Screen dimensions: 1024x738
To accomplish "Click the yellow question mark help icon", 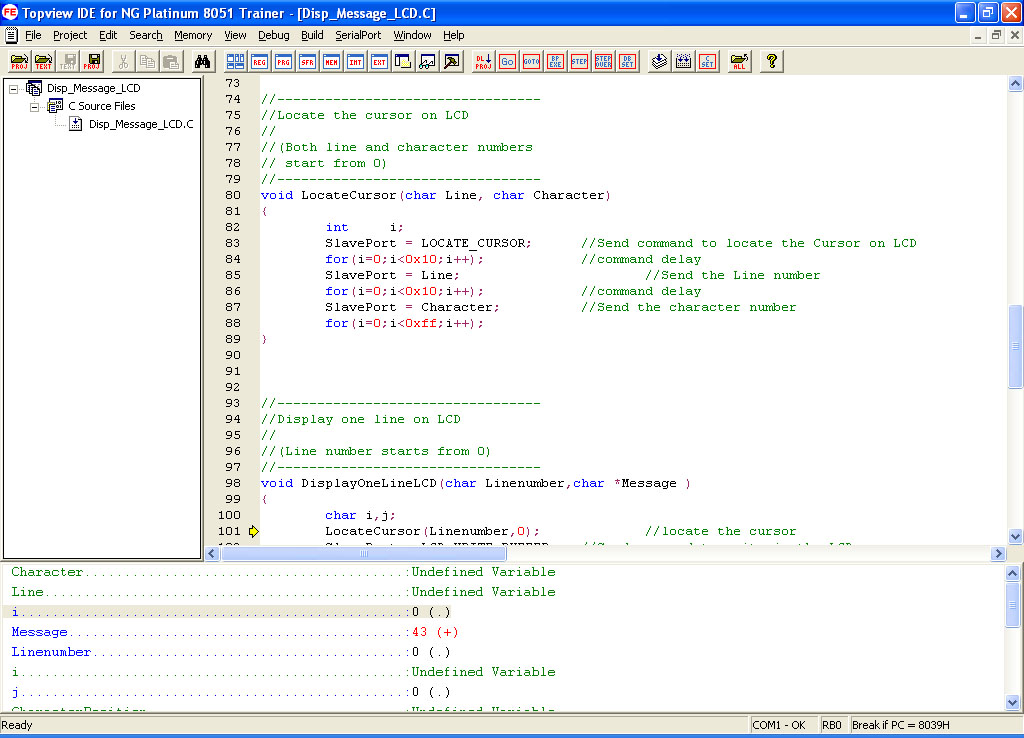I will pyautogui.click(x=771, y=61).
